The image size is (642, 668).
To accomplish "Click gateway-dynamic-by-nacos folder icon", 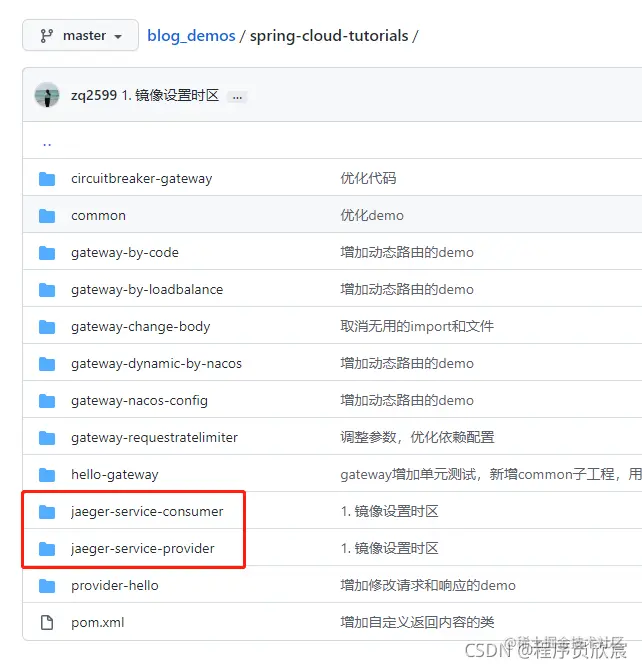I will click(x=47, y=364).
